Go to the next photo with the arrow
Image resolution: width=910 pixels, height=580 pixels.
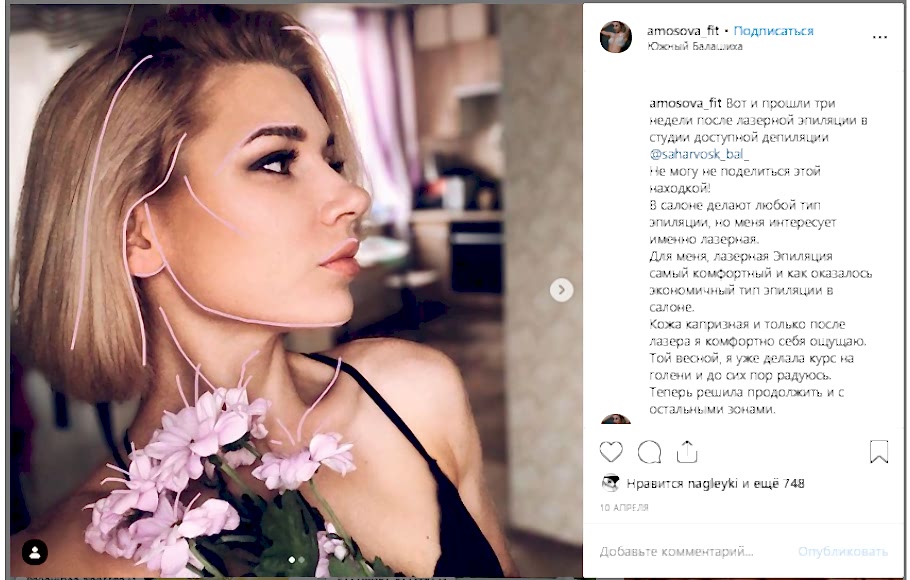pyautogui.click(x=562, y=290)
